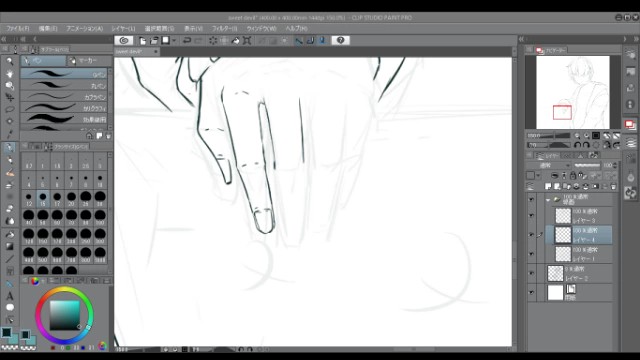This screenshot has height=360, width=640.
Task: Click the Save icon in toolbar
Action: click(x=165, y=40)
